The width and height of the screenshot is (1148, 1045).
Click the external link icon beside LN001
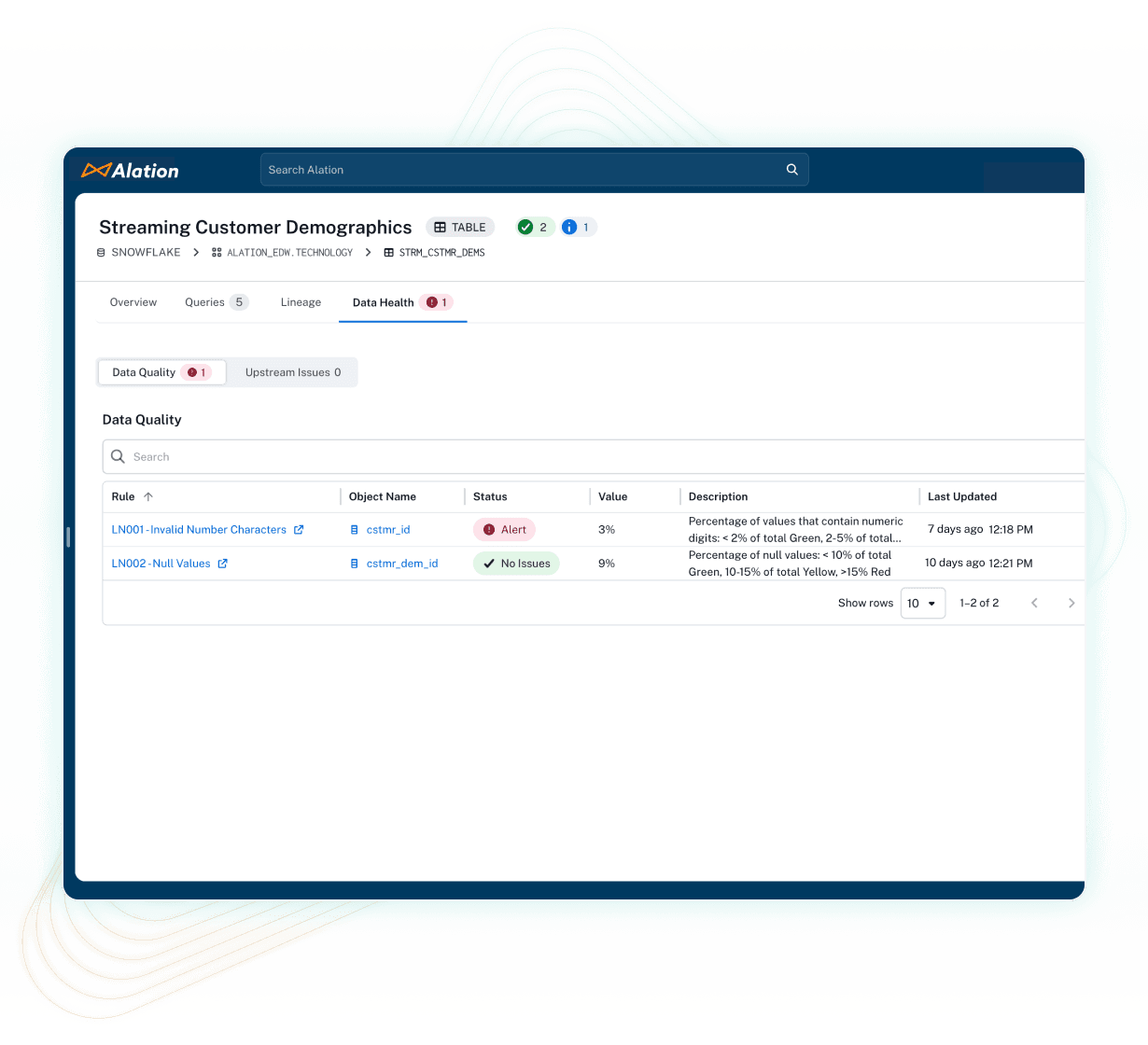point(300,529)
